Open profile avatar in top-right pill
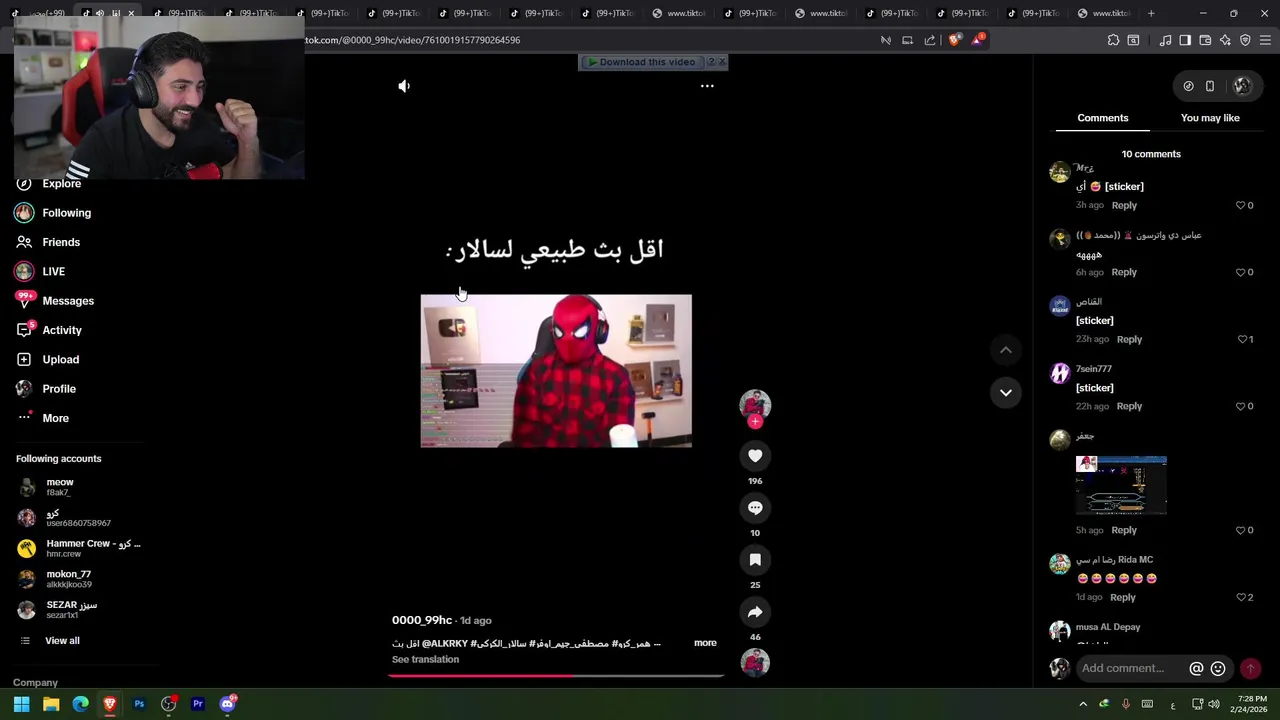 pos(1242,86)
